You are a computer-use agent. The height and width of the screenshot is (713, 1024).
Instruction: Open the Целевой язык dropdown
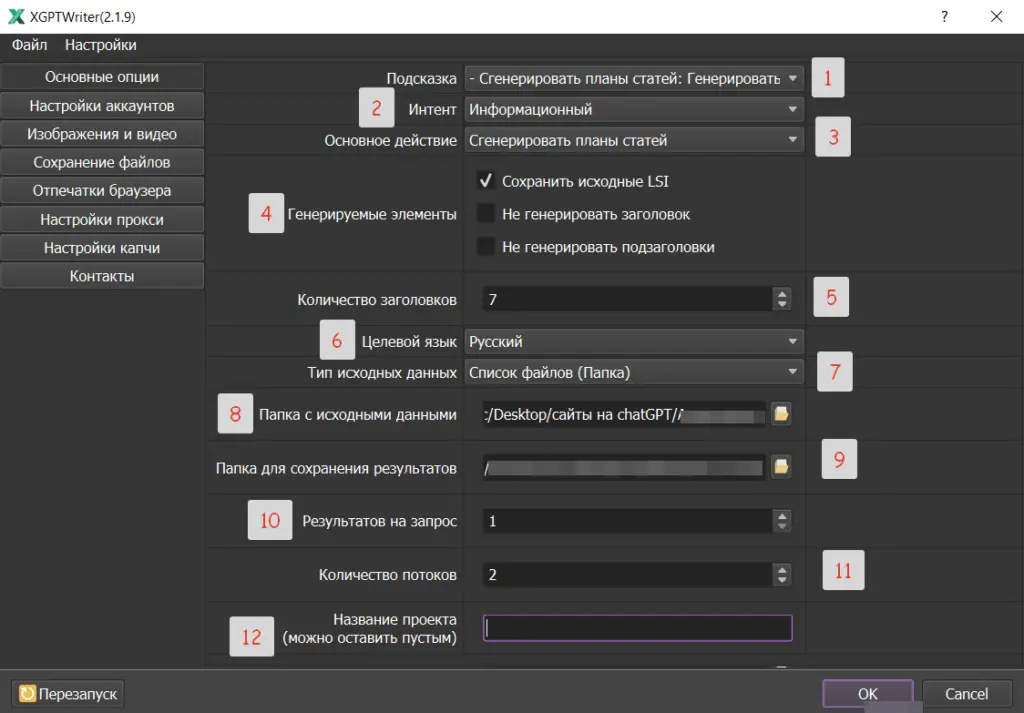coord(634,341)
